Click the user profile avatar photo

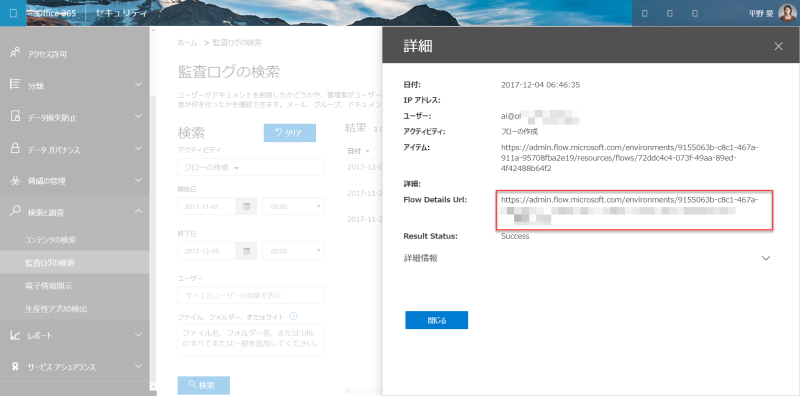coord(786,13)
